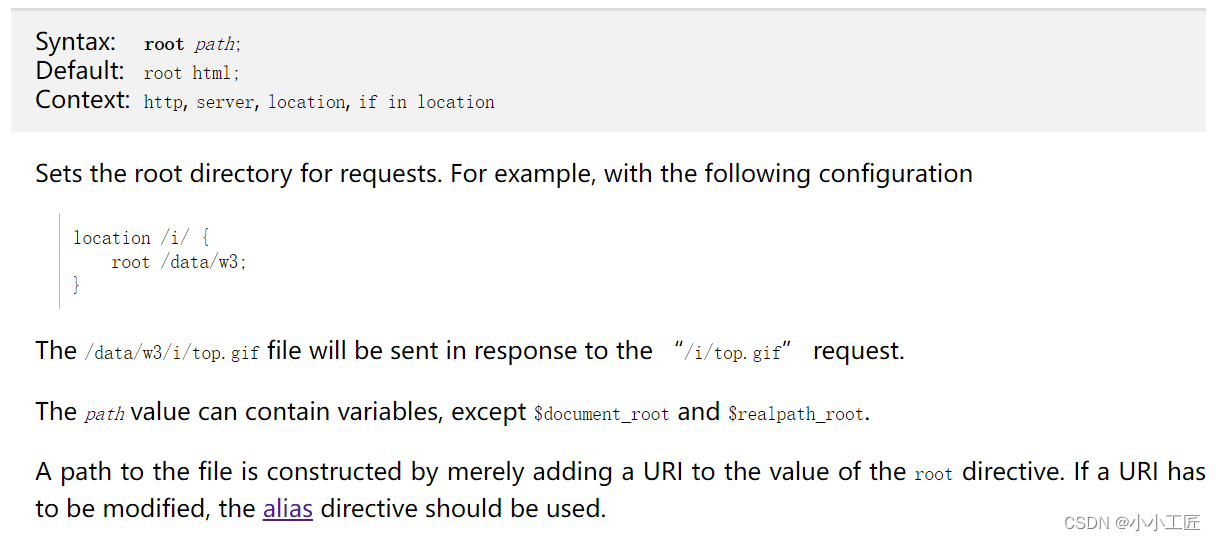Click the 'location /i/ {' code line
Screen dimensions: 1216x541
141,238
